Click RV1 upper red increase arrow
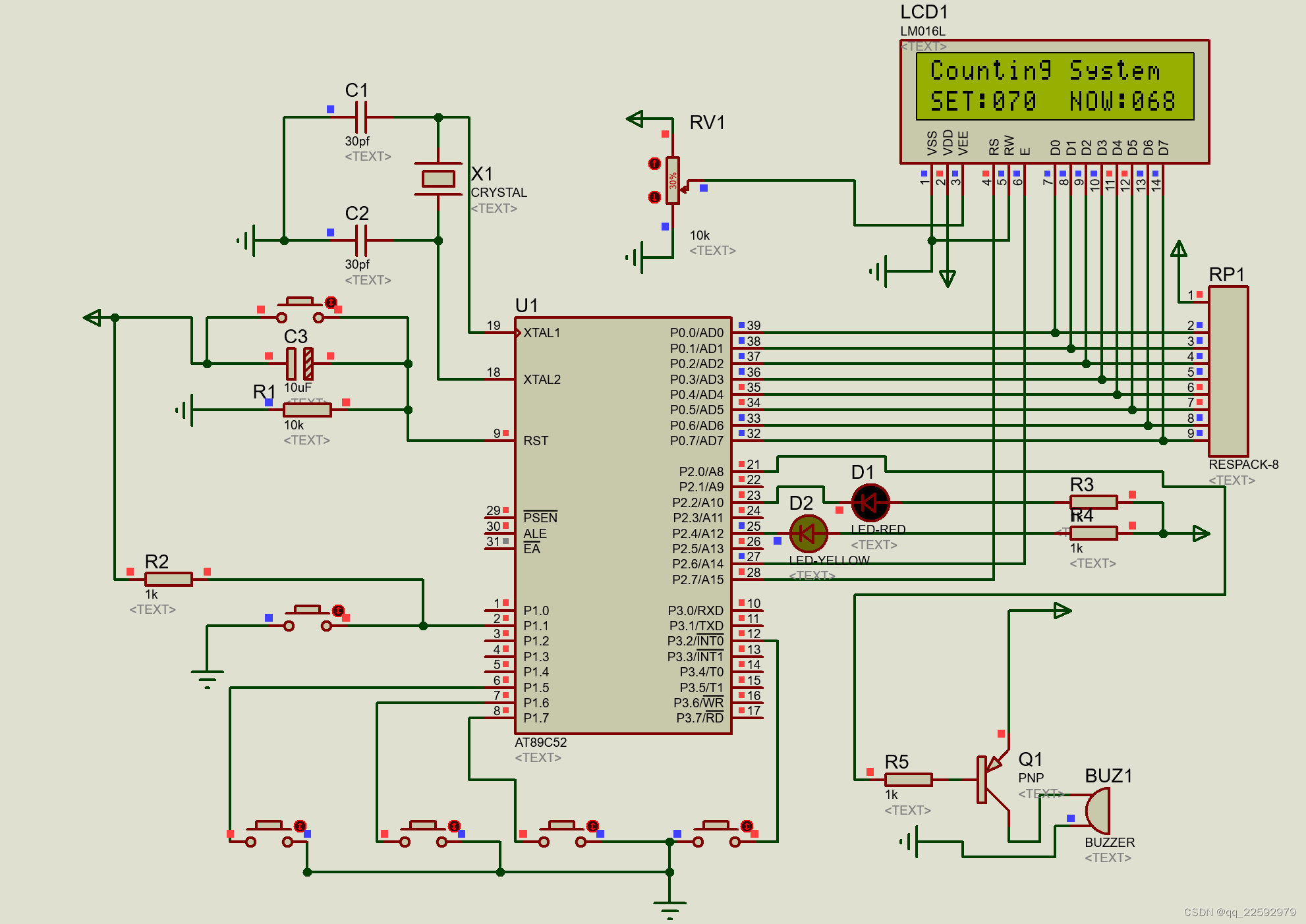The image size is (1306, 924). 654,163
